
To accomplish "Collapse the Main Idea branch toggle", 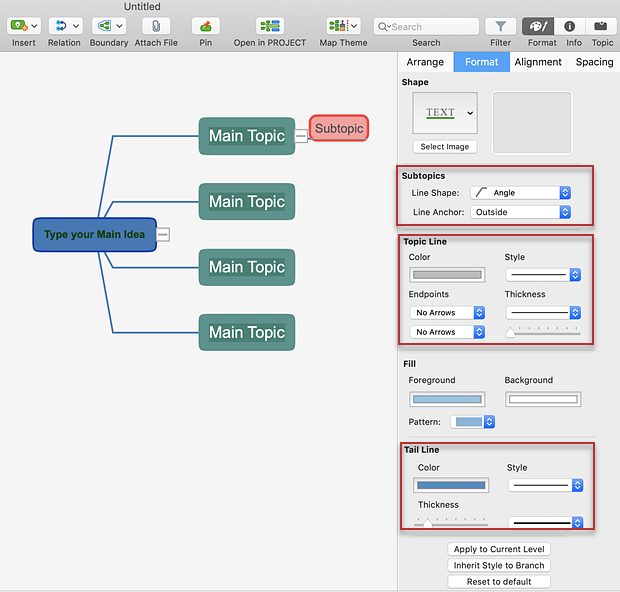I will 163,235.
